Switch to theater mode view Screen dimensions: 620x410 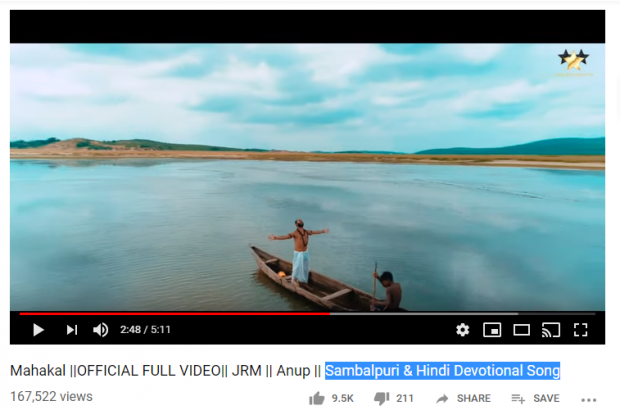coord(522,329)
